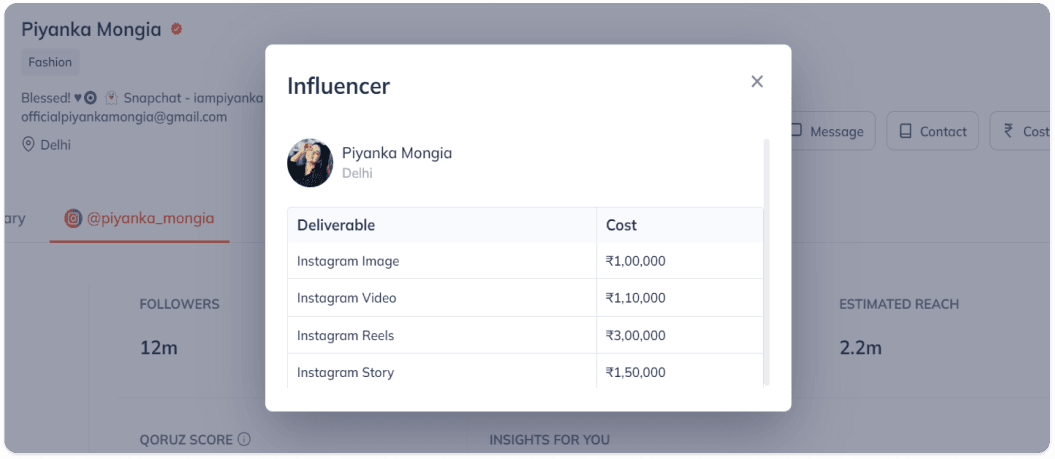This screenshot has width=1055, height=459.
Task: Click the 12m followers value
Action: pos(159,348)
